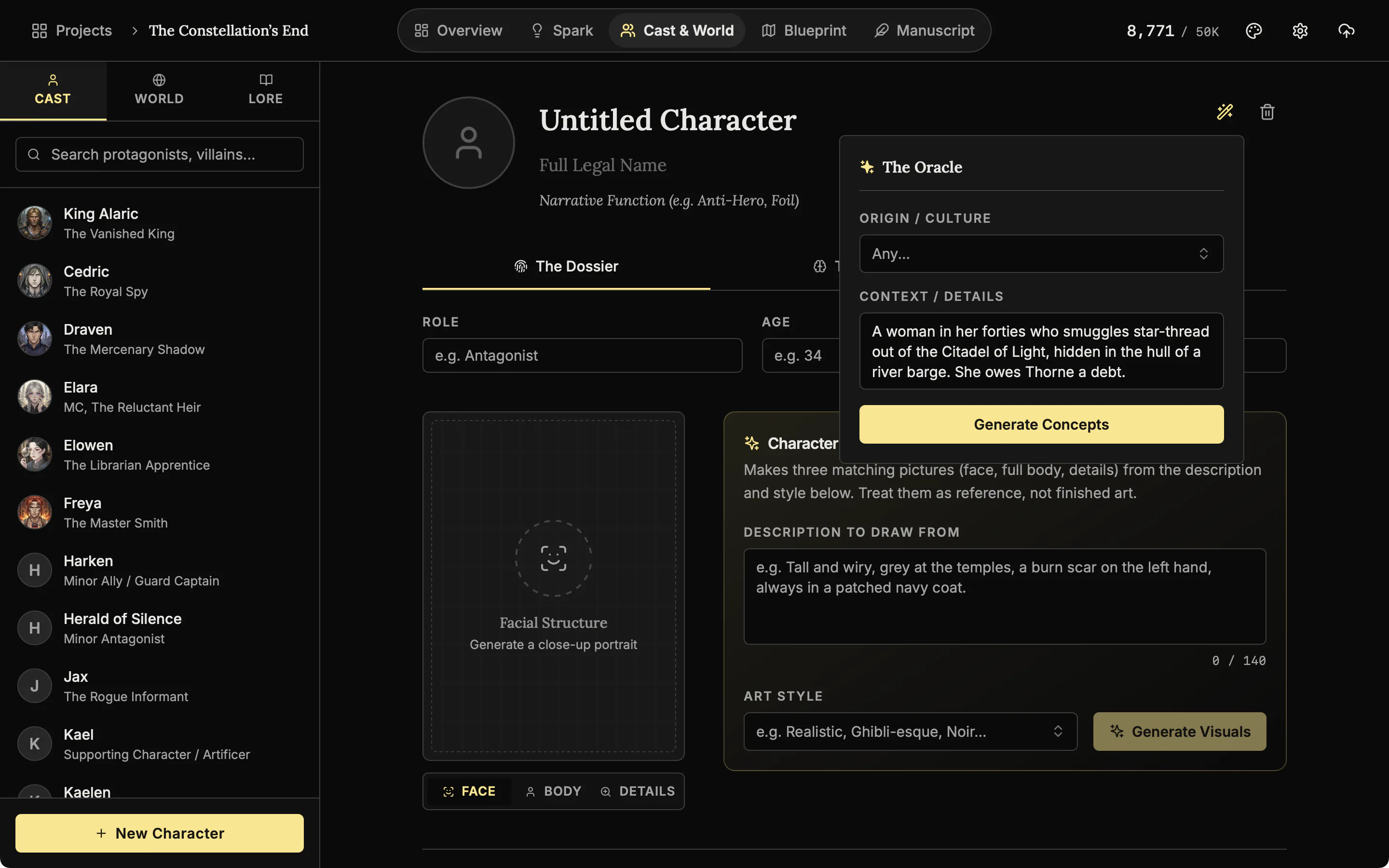Click Generate Visuals button
Image resolution: width=1389 pixels, height=868 pixels.
(1180, 732)
